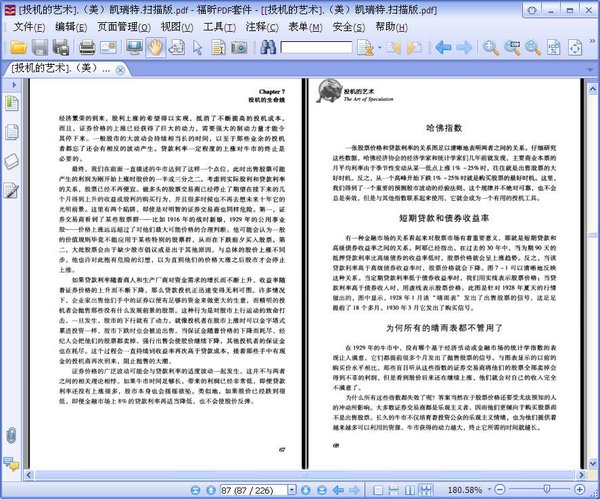Switch to facing pages layout
The height and width of the screenshot is (499, 600).
(x=410, y=490)
